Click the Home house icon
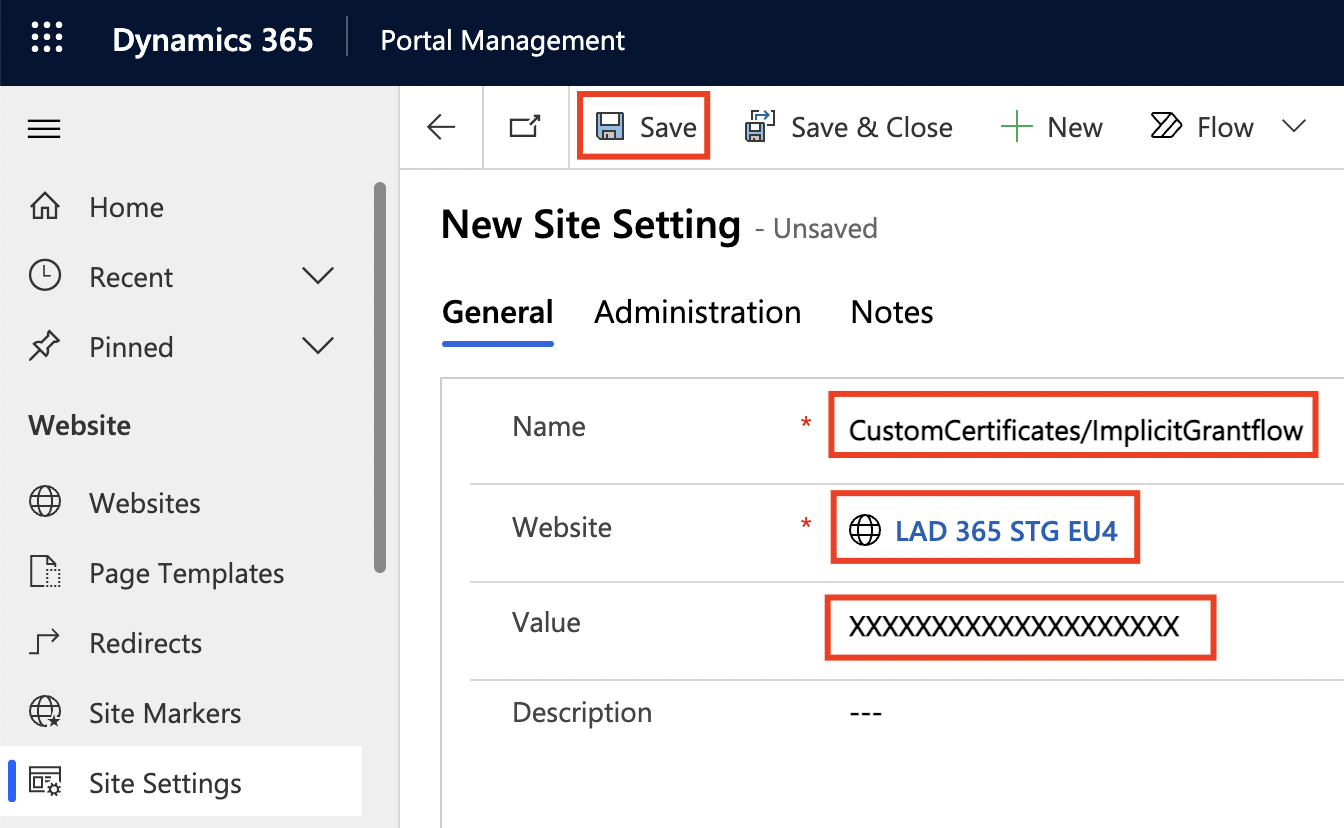The width and height of the screenshot is (1344, 828). [x=45, y=207]
